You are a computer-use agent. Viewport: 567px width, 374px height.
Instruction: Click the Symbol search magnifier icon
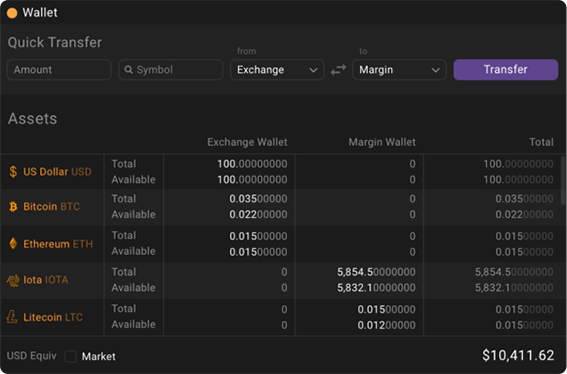pos(128,69)
